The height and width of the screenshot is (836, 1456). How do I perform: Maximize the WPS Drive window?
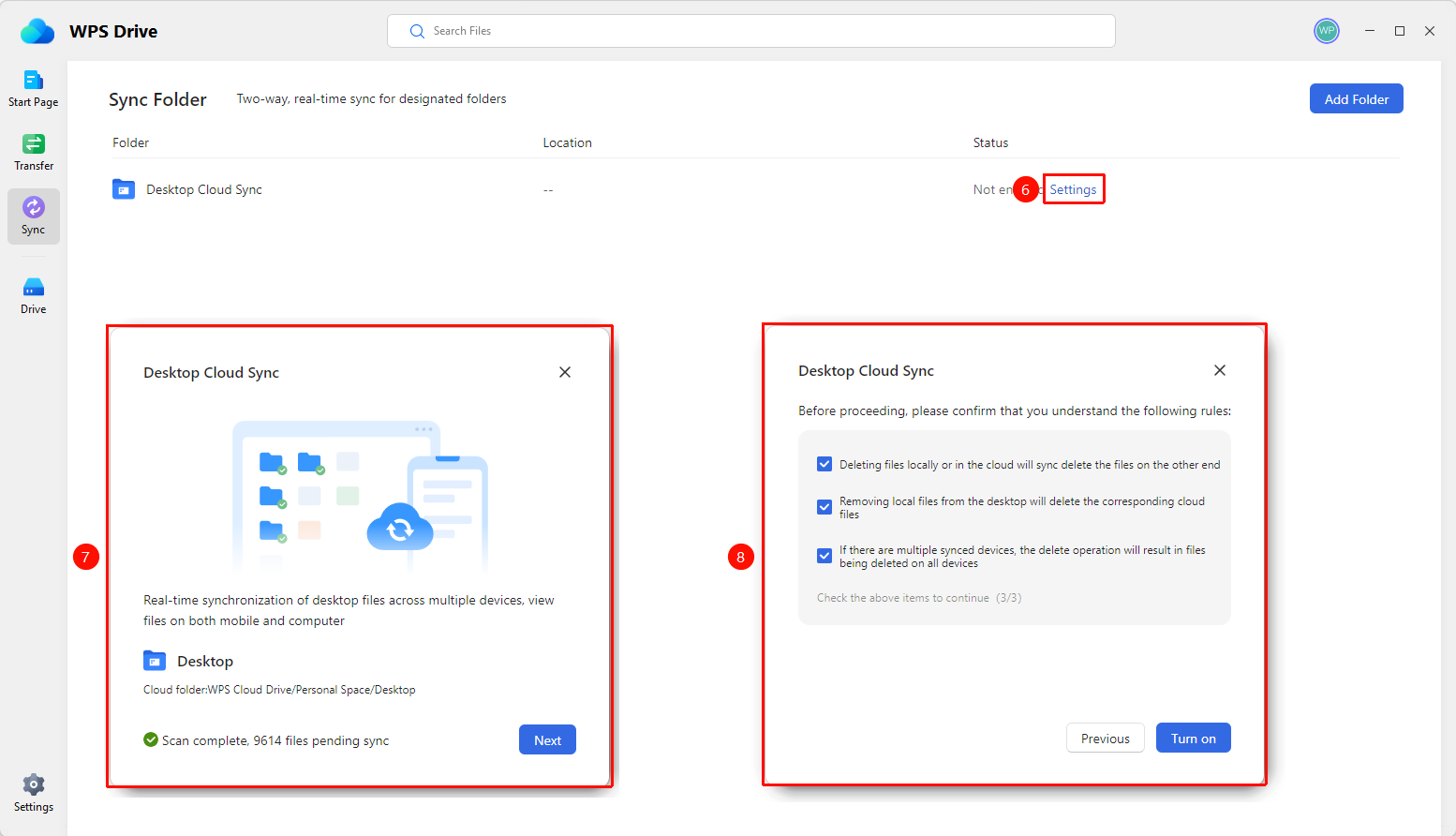click(1399, 31)
